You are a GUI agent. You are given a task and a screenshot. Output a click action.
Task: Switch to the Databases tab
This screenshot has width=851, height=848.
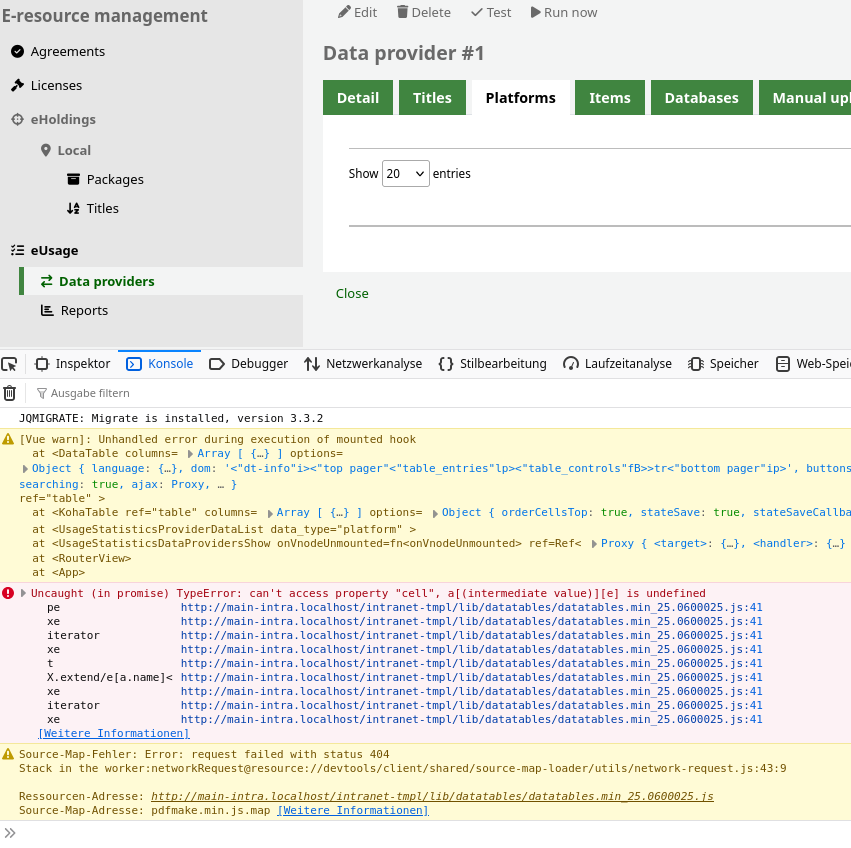tap(701, 97)
